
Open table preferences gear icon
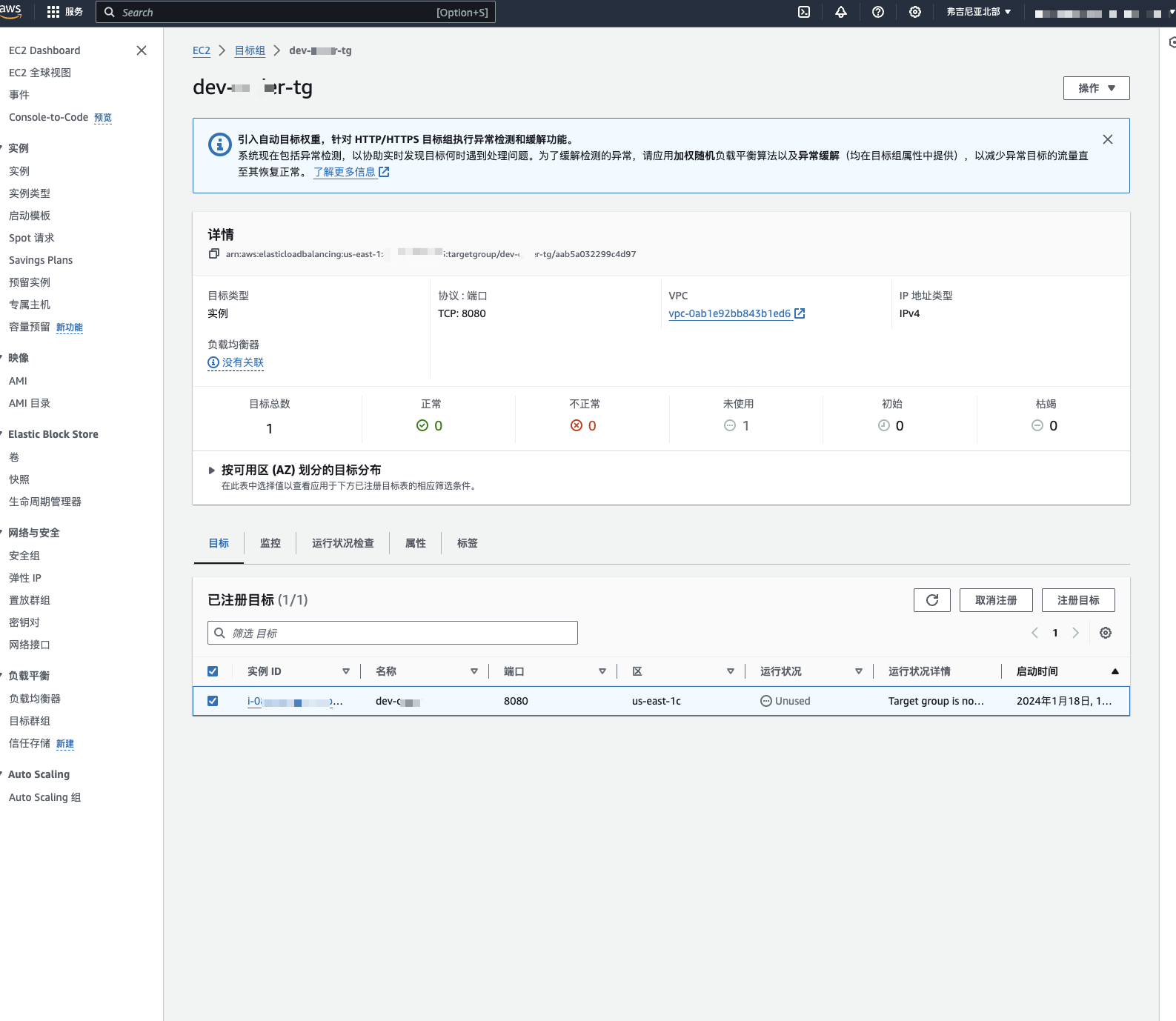(1106, 633)
